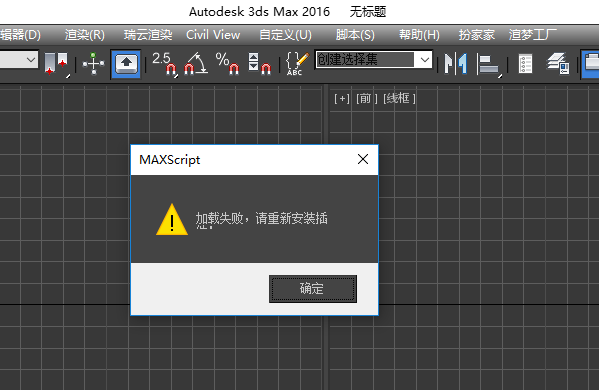The image size is (599, 390).
Task: Toggle the angle snap tool
Action: click(x=196, y=64)
